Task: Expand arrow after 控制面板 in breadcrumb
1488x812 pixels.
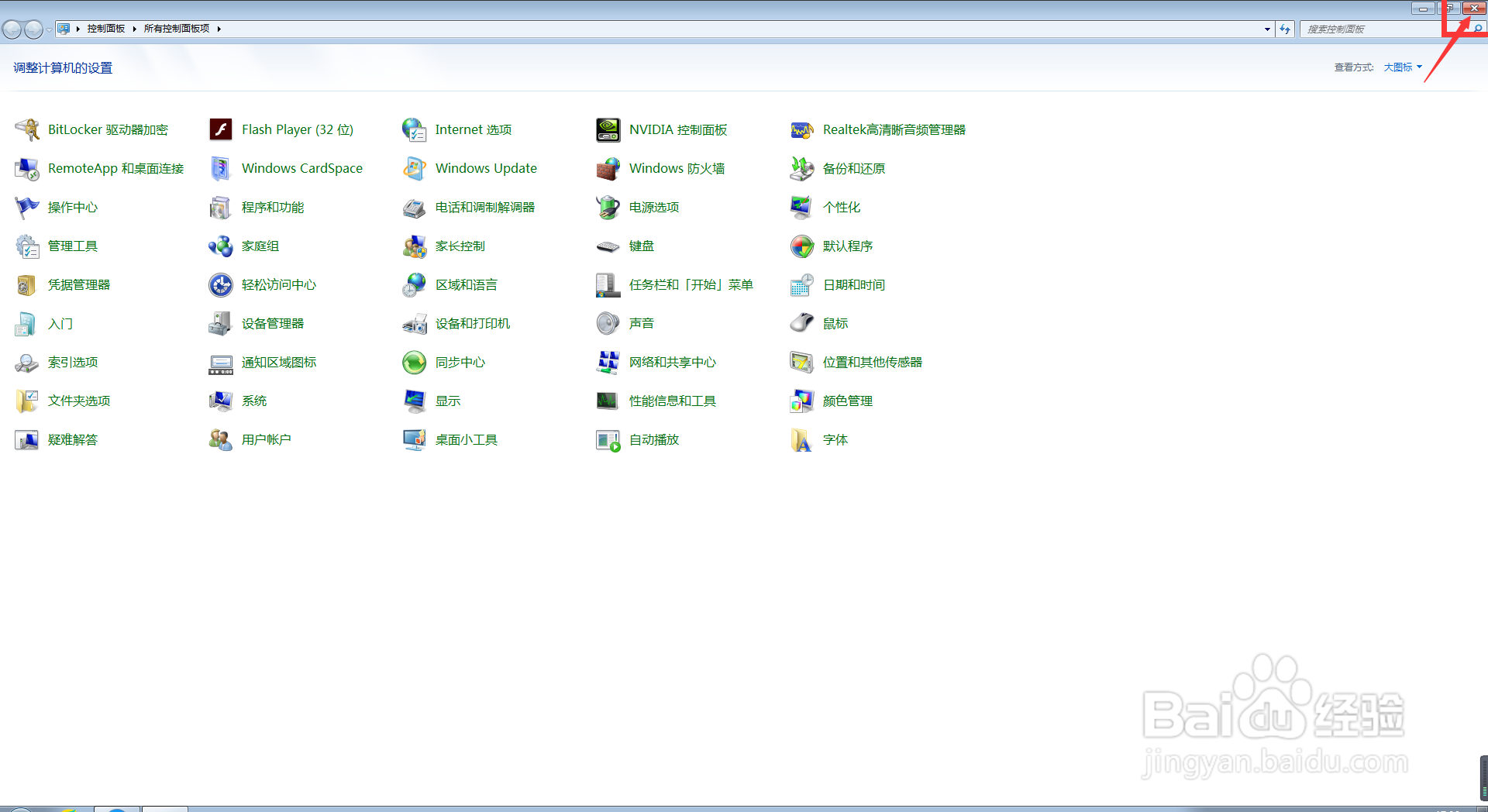Action: pos(134,29)
